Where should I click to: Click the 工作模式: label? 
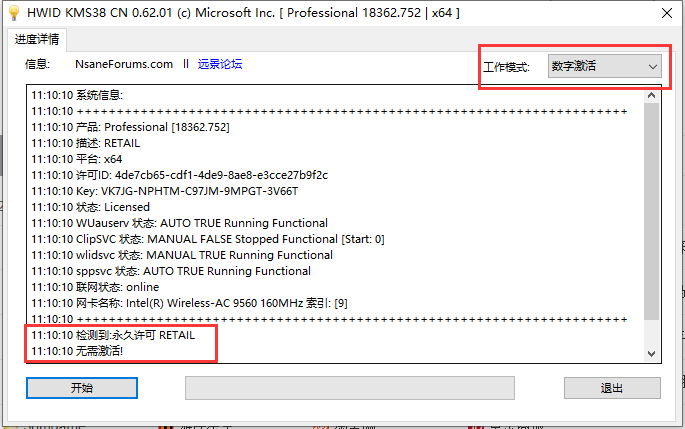tap(506, 67)
